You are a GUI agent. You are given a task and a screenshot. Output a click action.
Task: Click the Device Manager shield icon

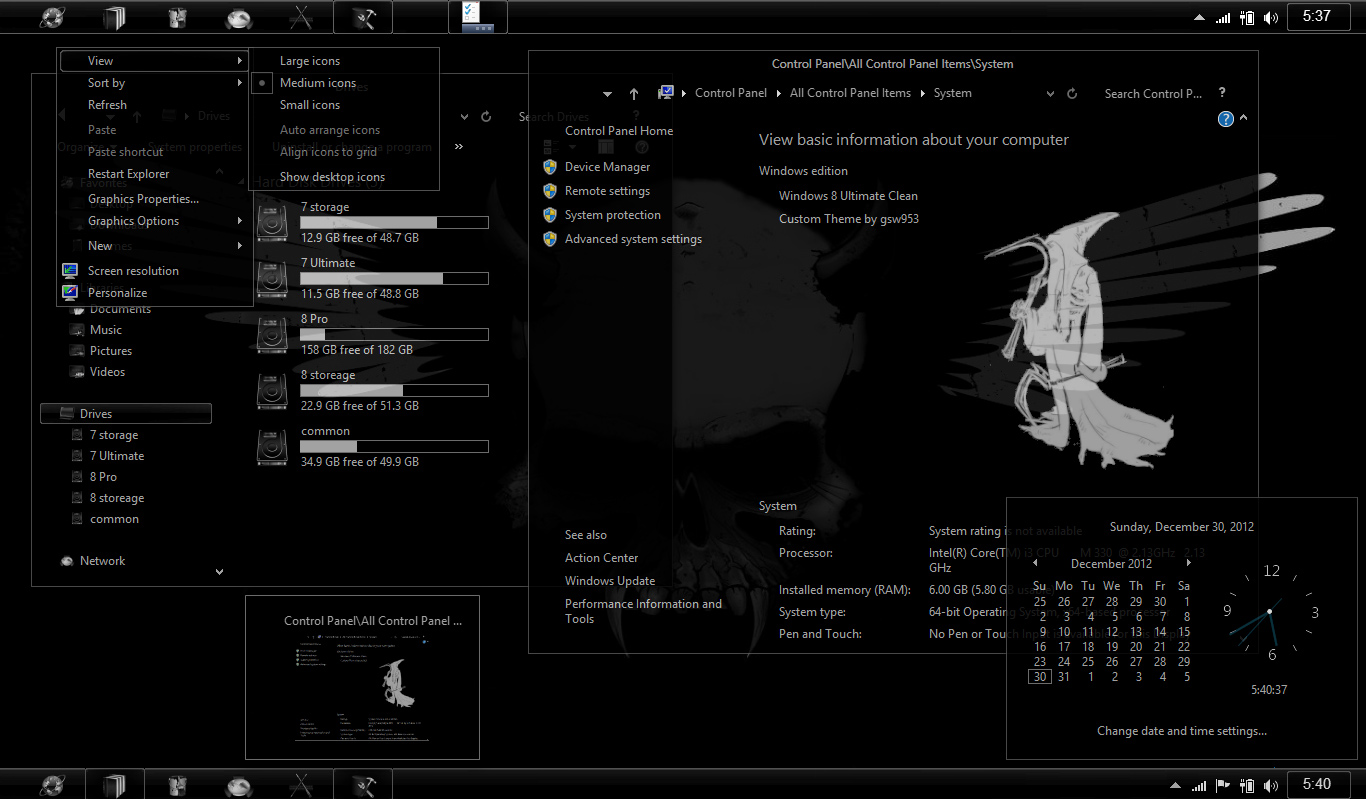pos(549,167)
